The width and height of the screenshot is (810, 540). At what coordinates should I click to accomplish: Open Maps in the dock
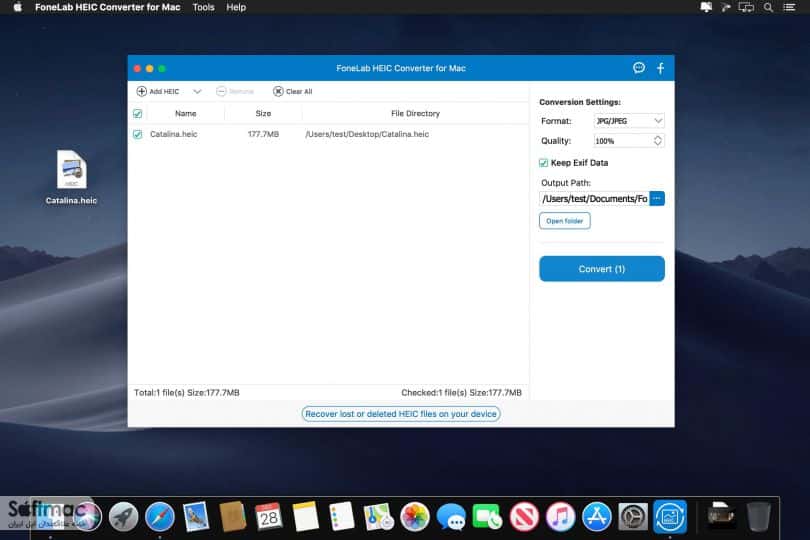(378, 517)
